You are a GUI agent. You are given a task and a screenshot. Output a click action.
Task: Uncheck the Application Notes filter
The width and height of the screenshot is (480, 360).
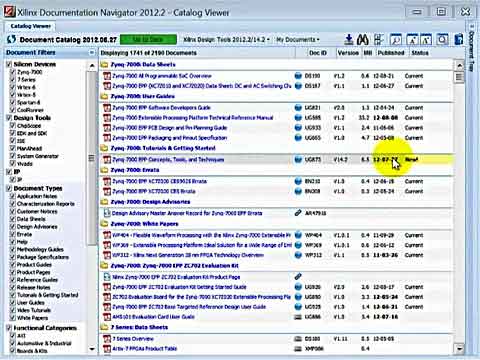click(13, 196)
